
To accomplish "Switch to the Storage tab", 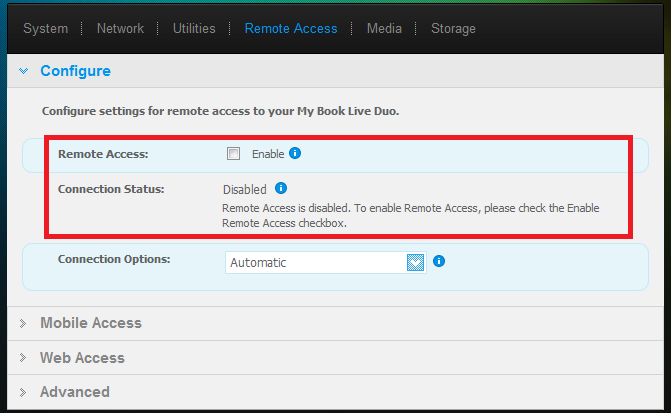I will 453,28.
